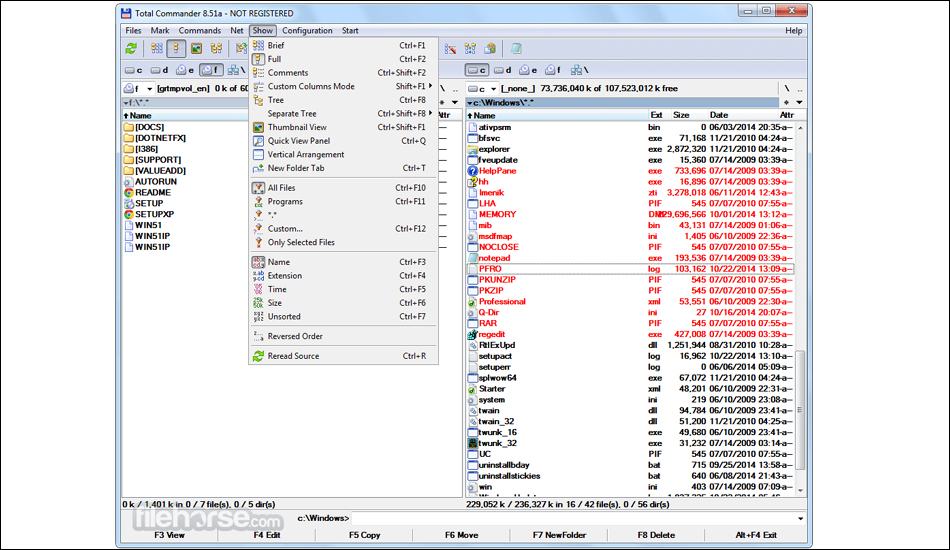This screenshot has height=550, width=950.
Task: Select Thumbnail View menu entry
Action: [344, 127]
